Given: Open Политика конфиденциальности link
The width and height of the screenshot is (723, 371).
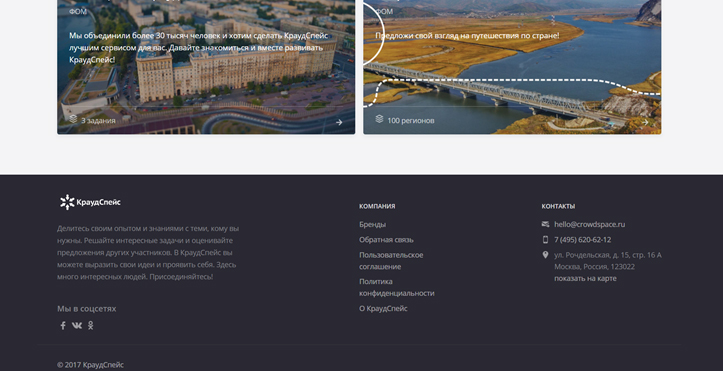Looking at the screenshot, I should (397, 287).
